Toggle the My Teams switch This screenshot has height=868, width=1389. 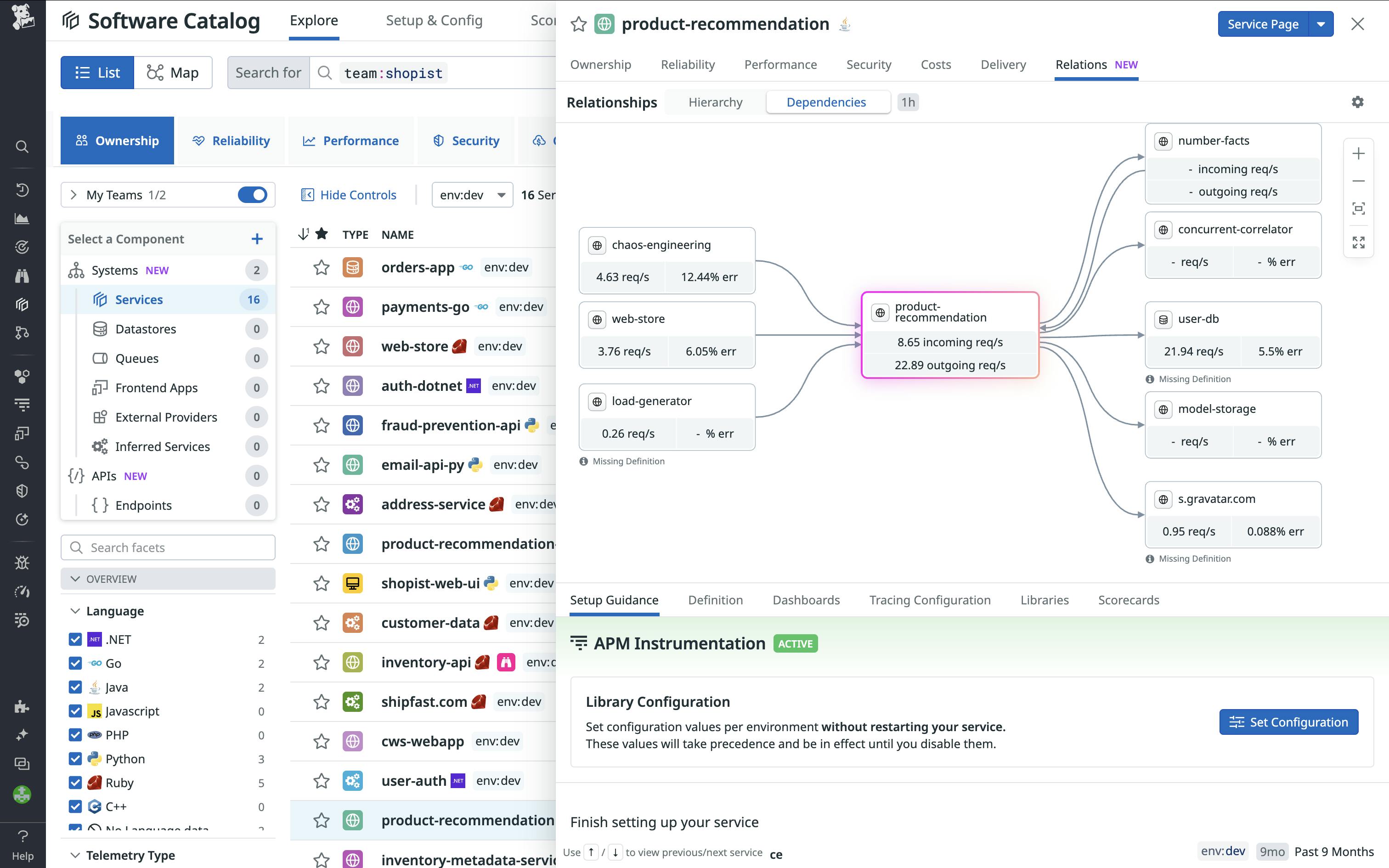[x=252, y=195]
